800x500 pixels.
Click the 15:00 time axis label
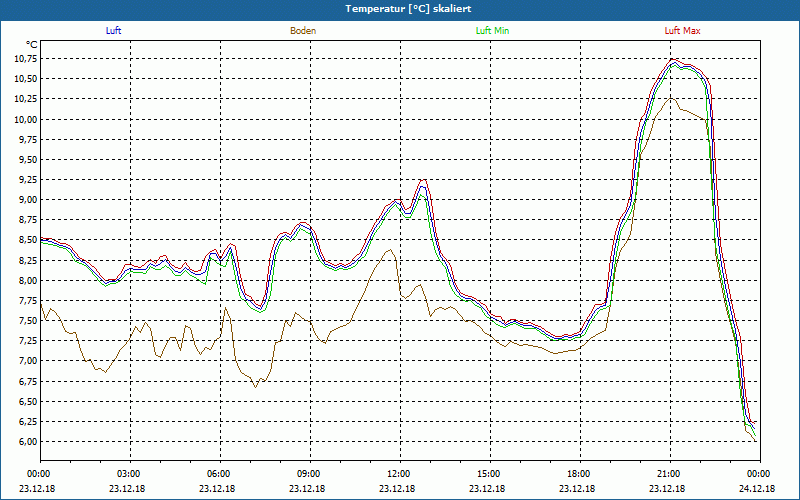488,474
